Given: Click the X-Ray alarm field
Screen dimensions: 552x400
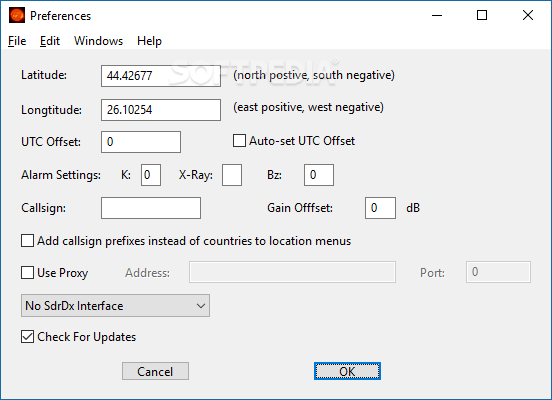Looking at the screenshot, I should point(232,175).
